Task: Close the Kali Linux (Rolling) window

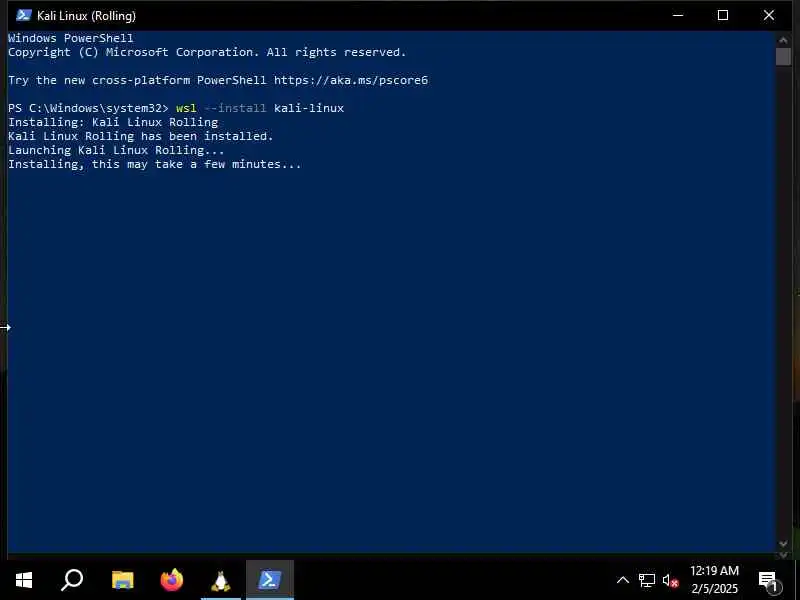Action: (x=769, y=15)
